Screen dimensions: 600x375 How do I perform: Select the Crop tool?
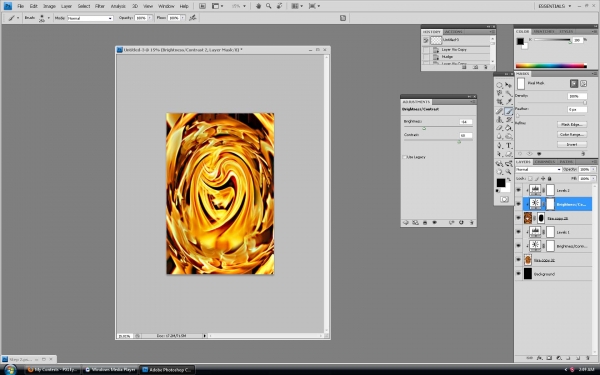(x=499, y=102)
